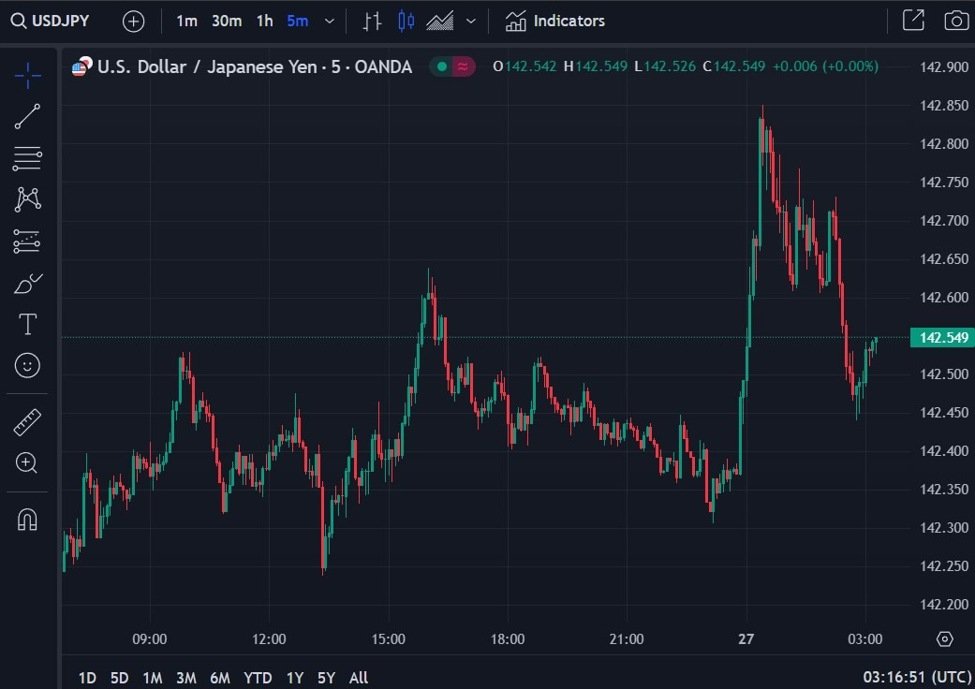Switch to the 1h timeframe
Screen dimensions: 975x689
point(265,21)
